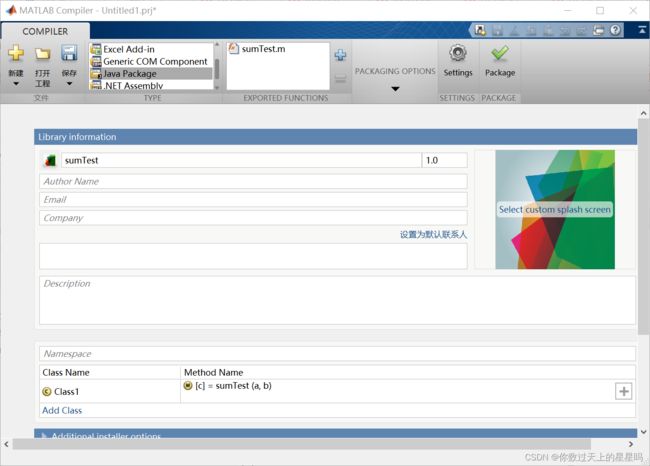Edit the library name sumTest field

pos(241,160)
